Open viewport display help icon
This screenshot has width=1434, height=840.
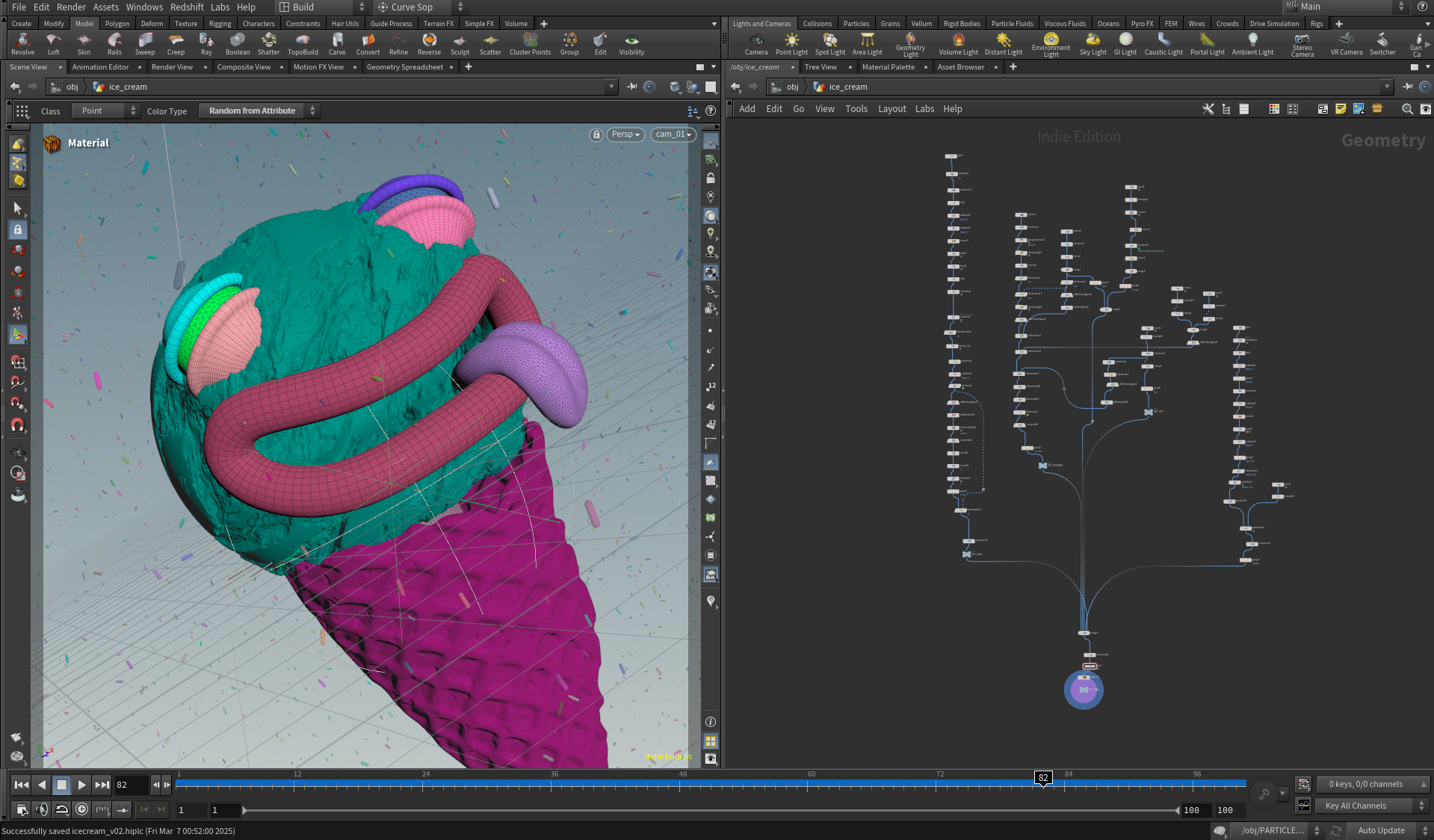(x=711, y=111)
